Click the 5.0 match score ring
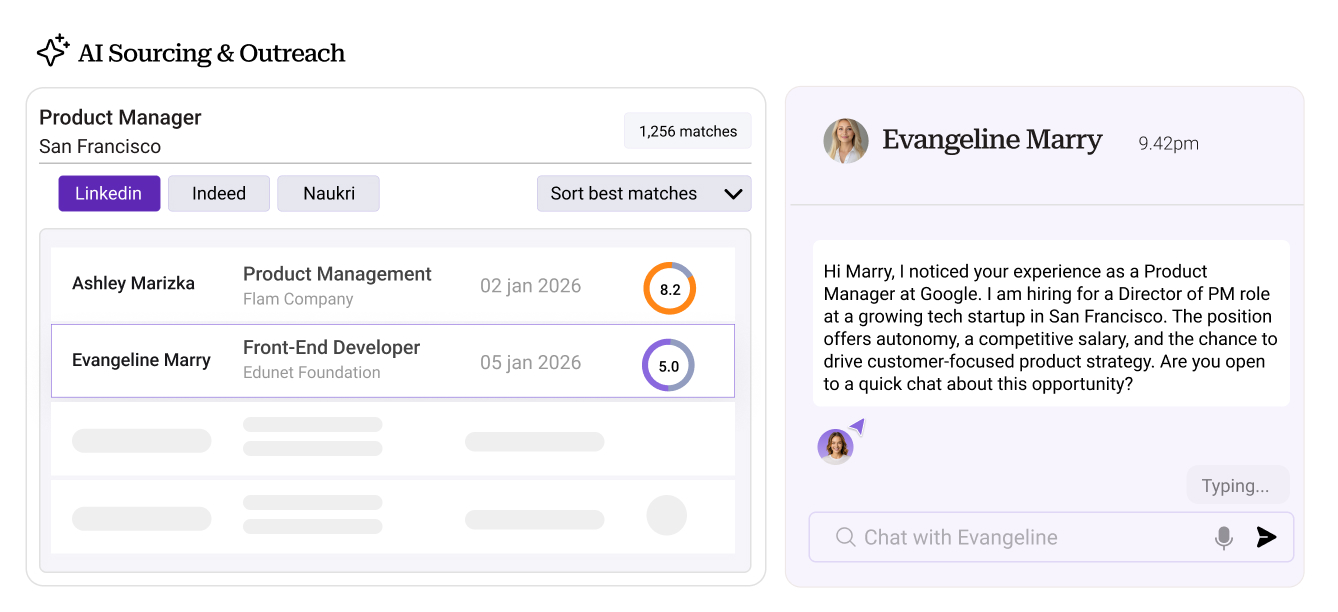1338x612 pixels. point(668,366)
